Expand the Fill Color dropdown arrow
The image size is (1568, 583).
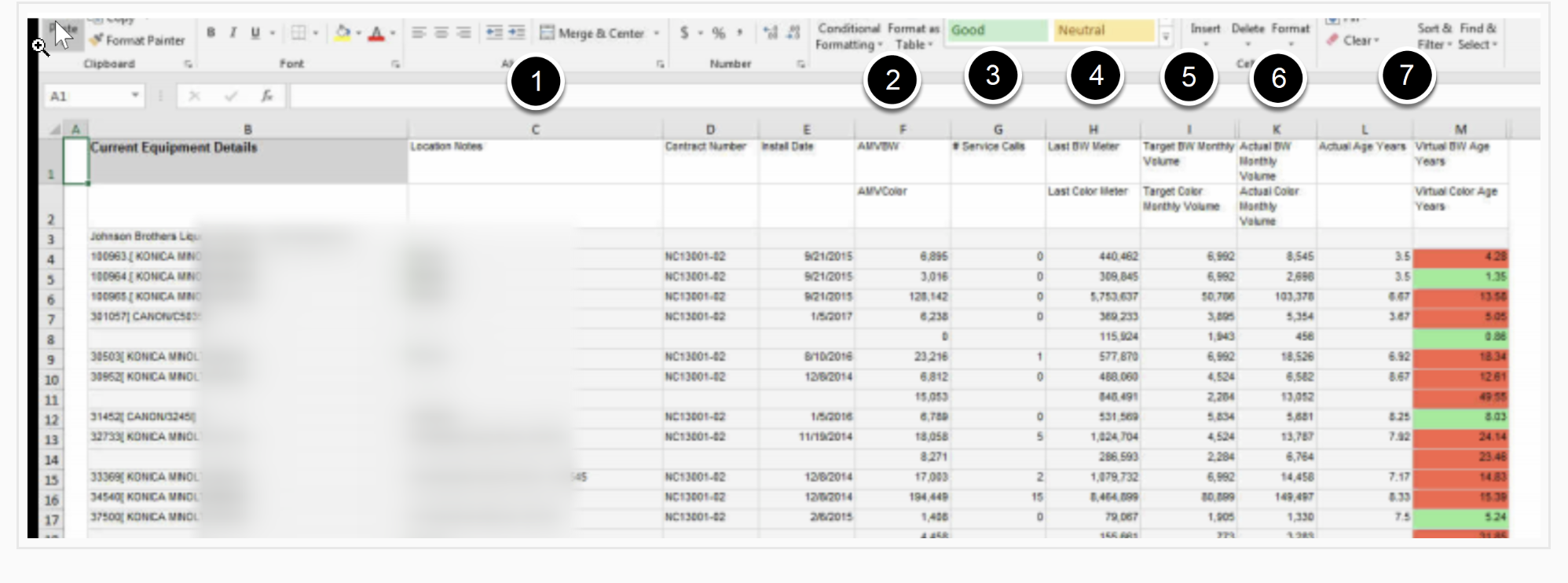coord(358,33)
